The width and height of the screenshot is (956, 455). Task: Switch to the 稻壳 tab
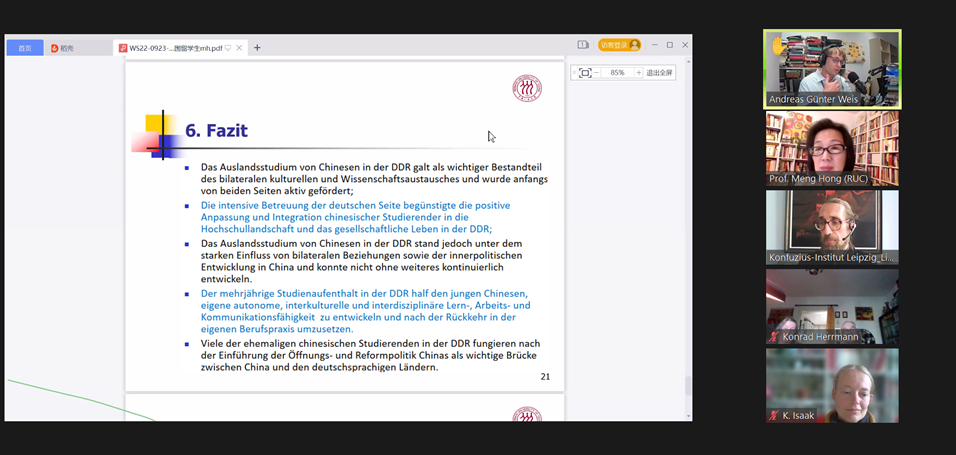(x=77, y=48)
